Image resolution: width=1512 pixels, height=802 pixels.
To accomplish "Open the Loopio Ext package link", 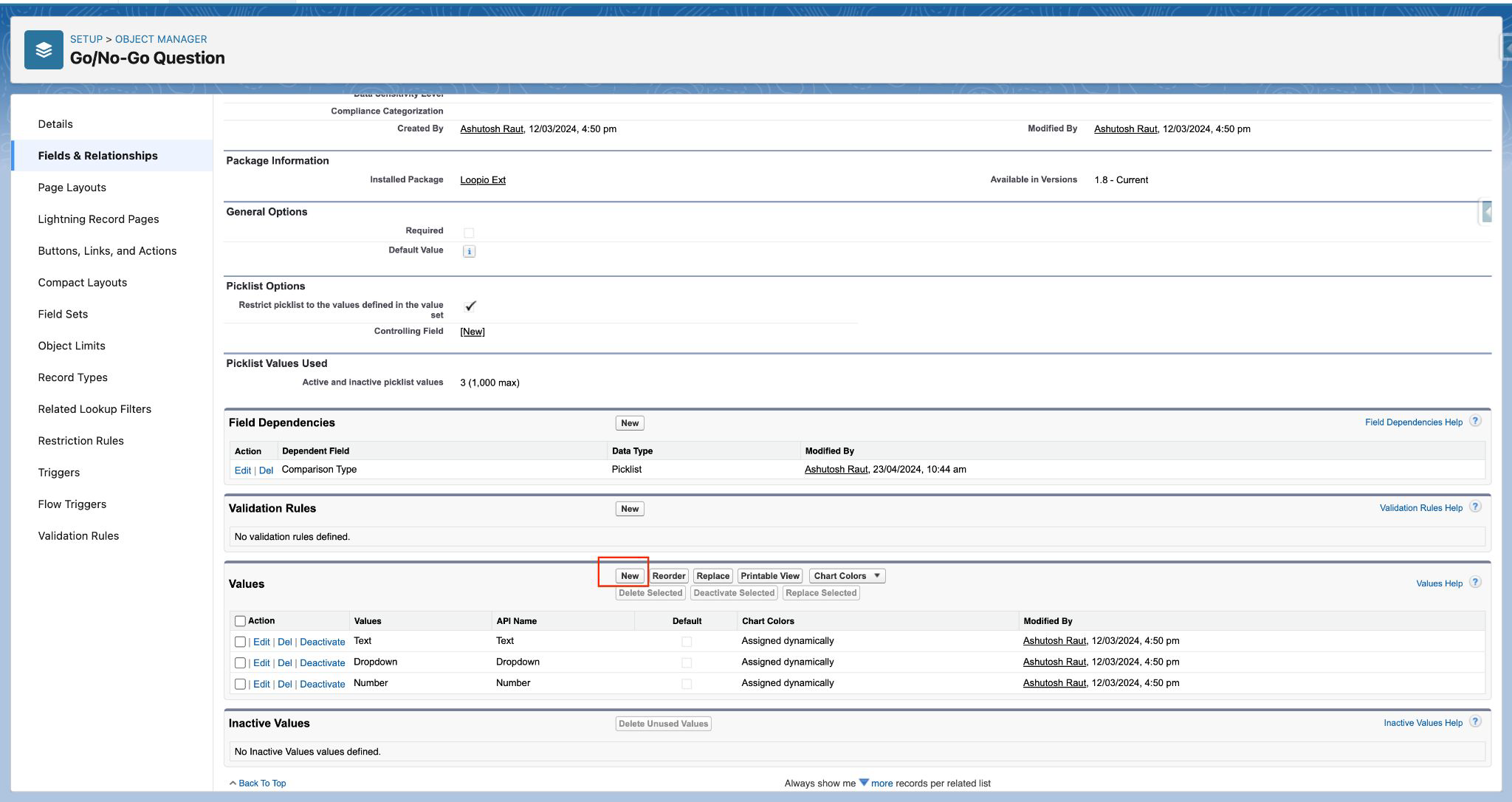I will click(x=483, y=180).
